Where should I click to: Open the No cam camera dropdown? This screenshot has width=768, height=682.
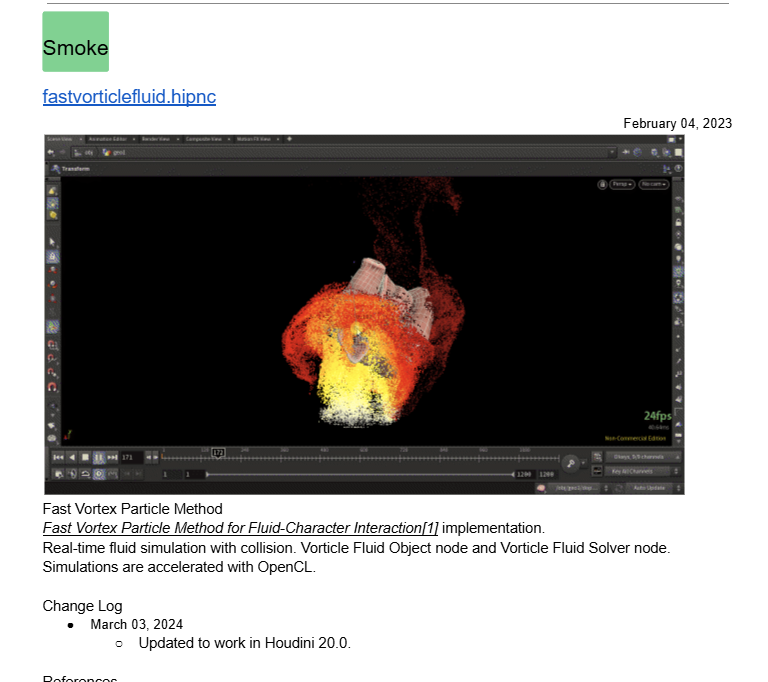tap(653, 185)
